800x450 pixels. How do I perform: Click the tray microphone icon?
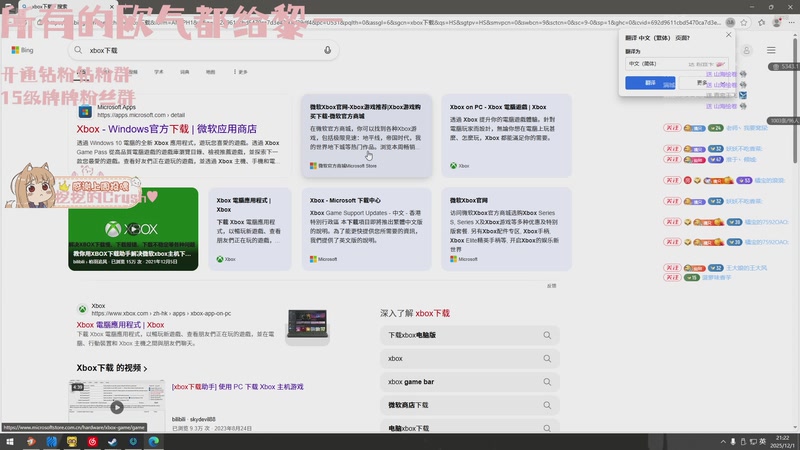[x=733, y=442]
